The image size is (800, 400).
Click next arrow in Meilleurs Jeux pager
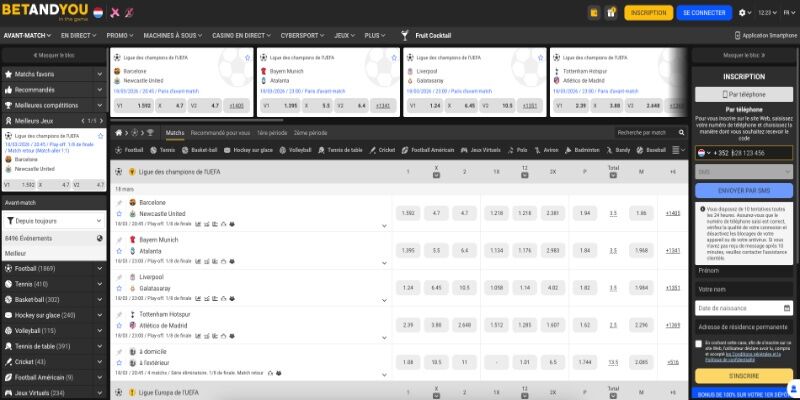tap(101, 121)
